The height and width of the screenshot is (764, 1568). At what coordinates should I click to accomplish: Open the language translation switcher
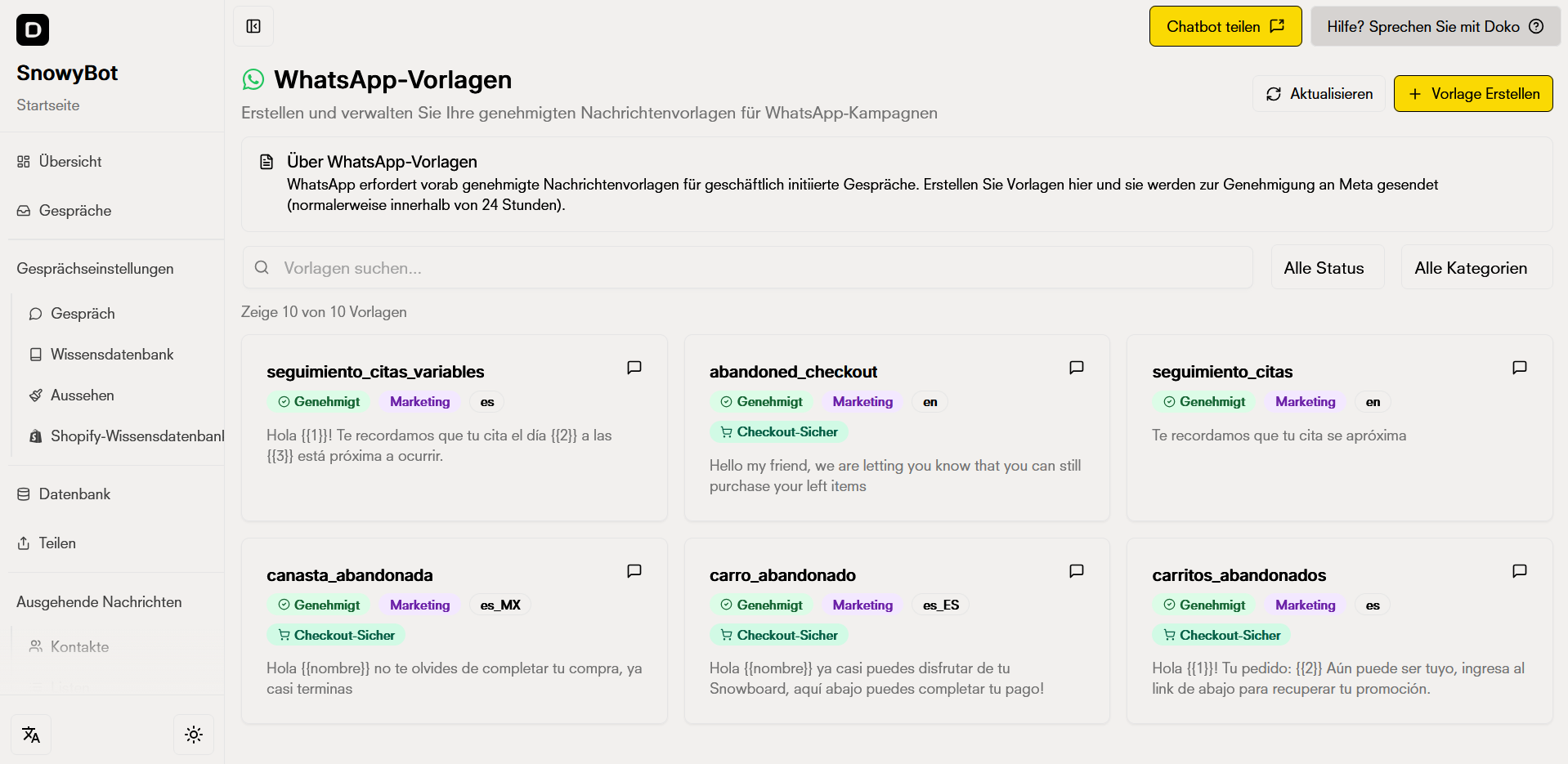coord(31,735)
